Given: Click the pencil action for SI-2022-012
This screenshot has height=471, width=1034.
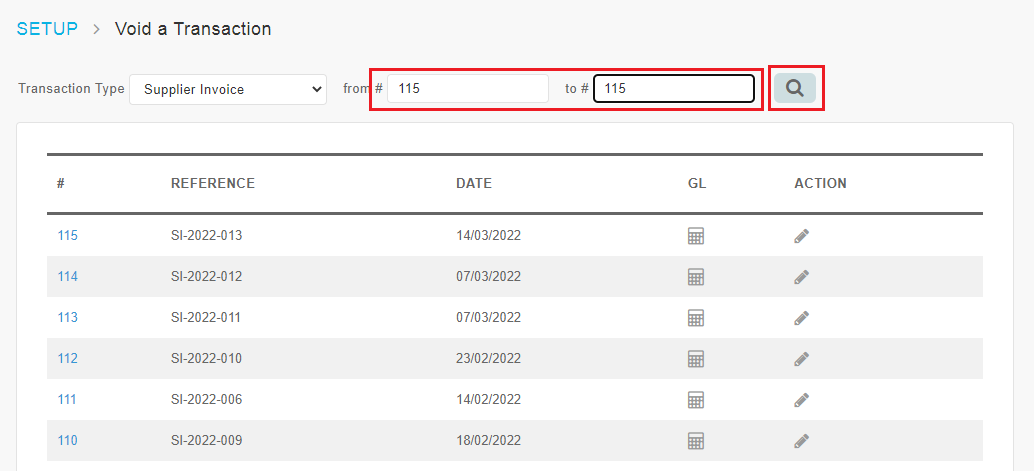Looking at the screenshot, I should coord(801,276).
